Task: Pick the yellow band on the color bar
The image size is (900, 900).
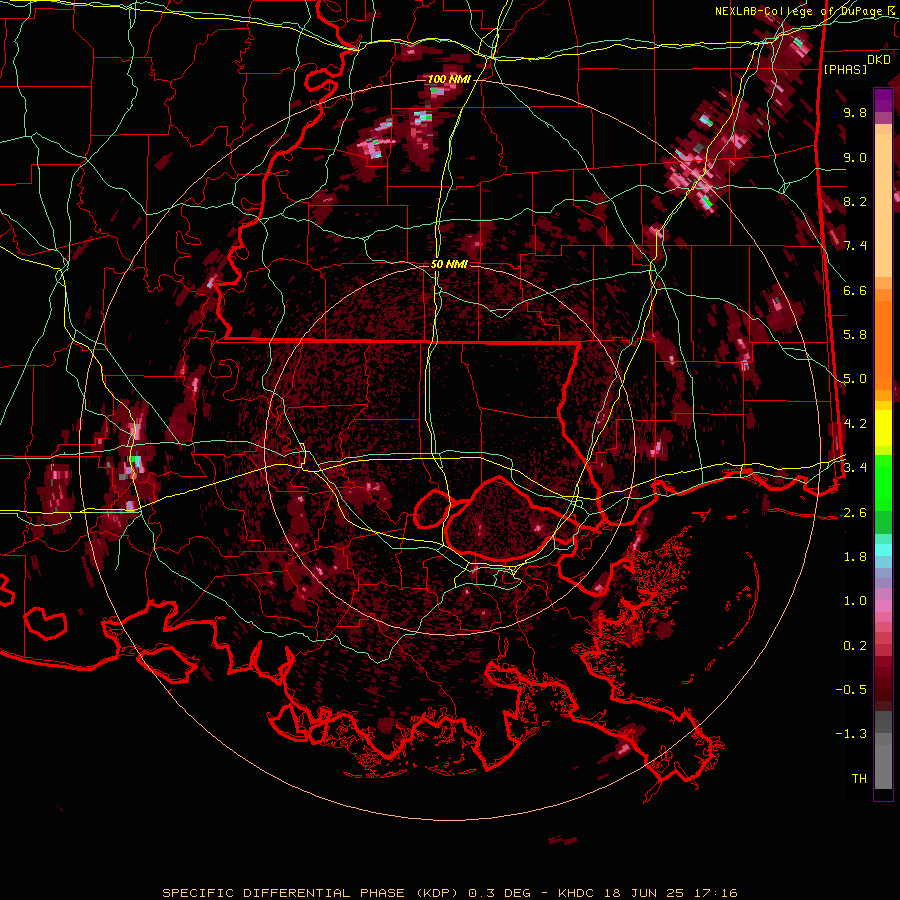Action: [x=883, y=428]
